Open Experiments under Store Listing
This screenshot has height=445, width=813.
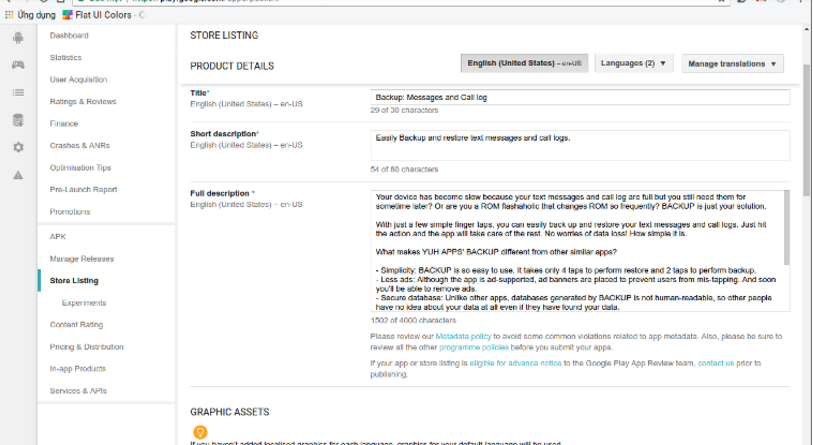tap(84, 303)
